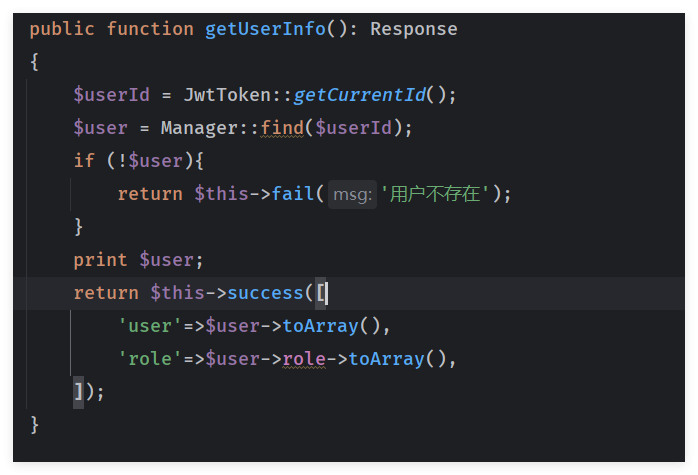Screen dimensions: 698x475
Task: Click the Response return type
Action: (x=414, y=29)
